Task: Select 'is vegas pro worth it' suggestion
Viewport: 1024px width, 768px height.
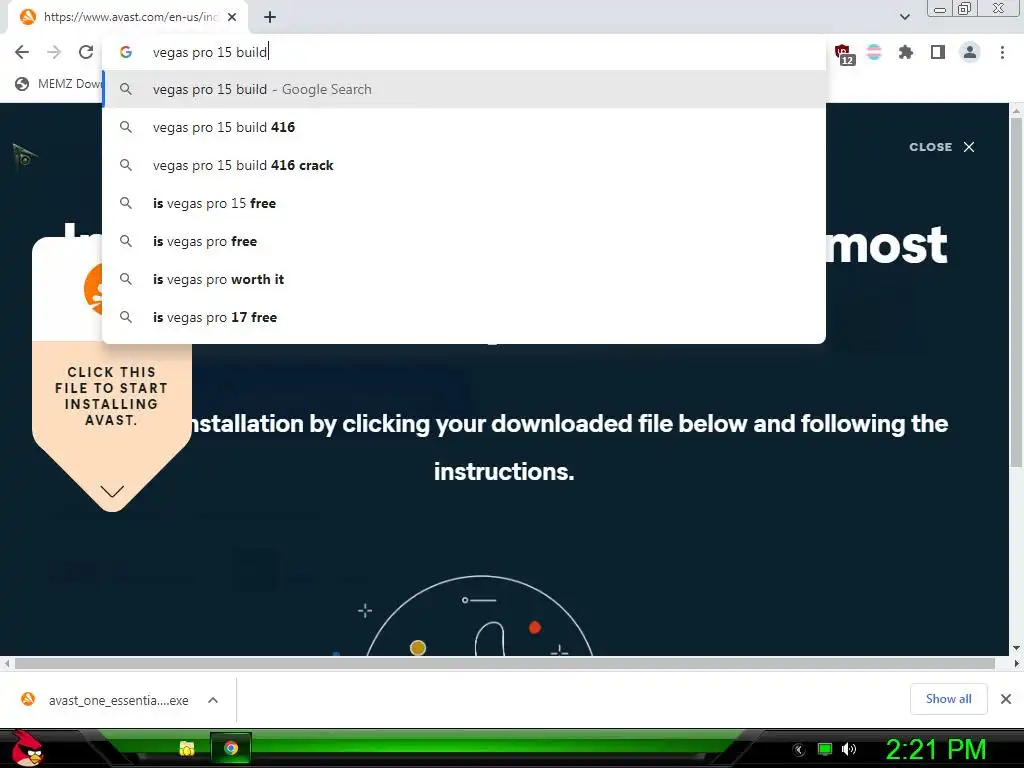Action: tap(464, 279)
